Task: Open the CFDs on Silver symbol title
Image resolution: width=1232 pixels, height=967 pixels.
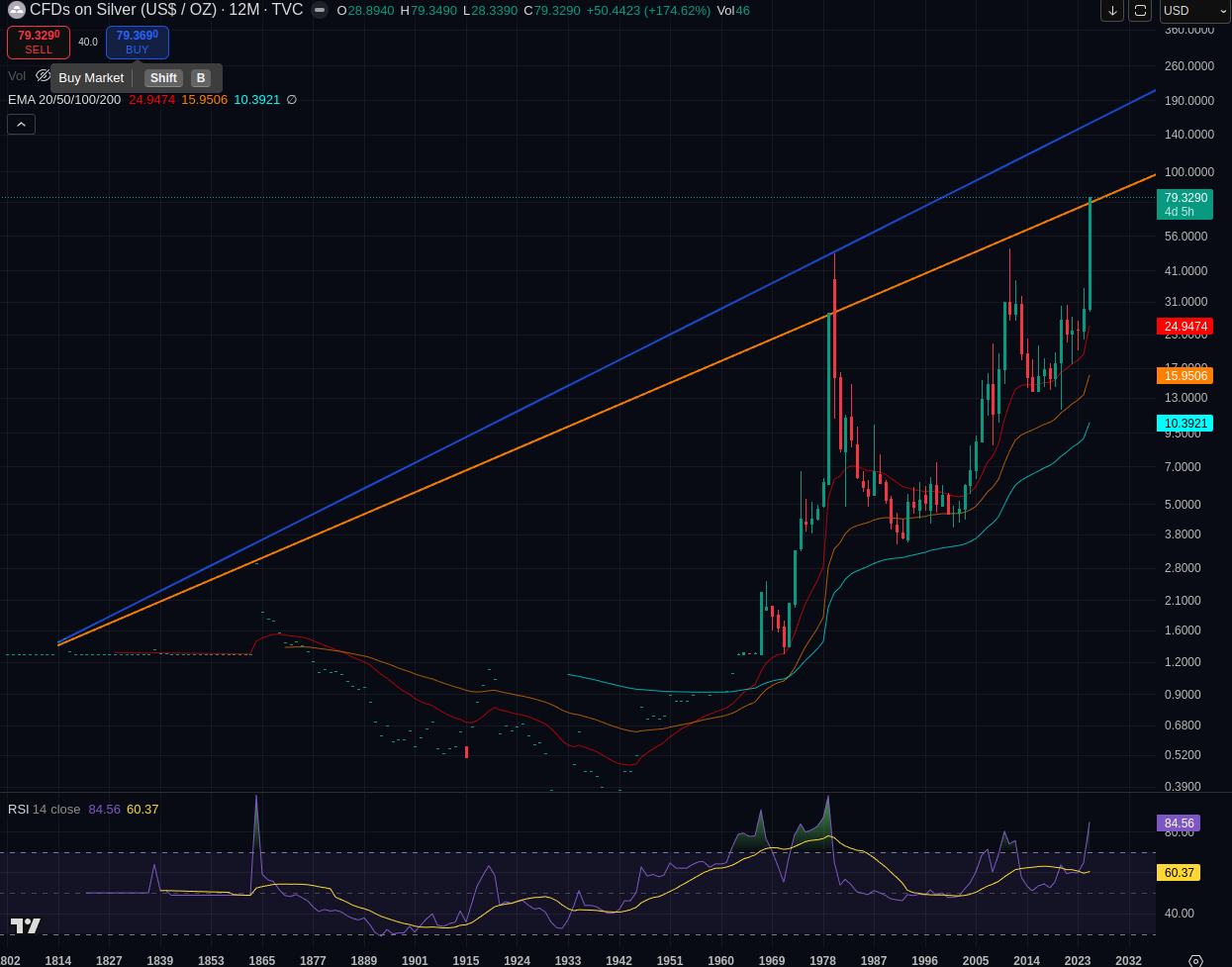Action: (166, 10)
